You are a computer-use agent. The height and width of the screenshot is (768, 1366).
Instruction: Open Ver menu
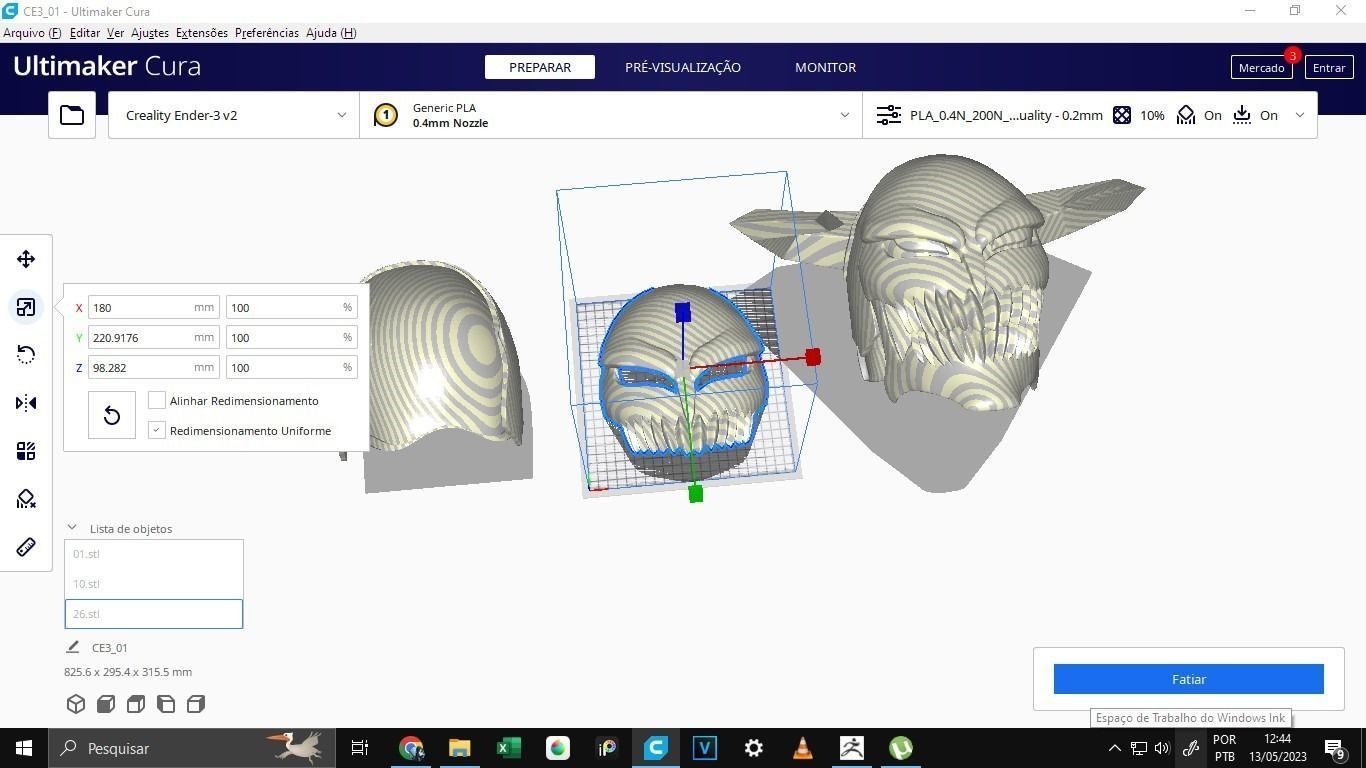(115, 33)
